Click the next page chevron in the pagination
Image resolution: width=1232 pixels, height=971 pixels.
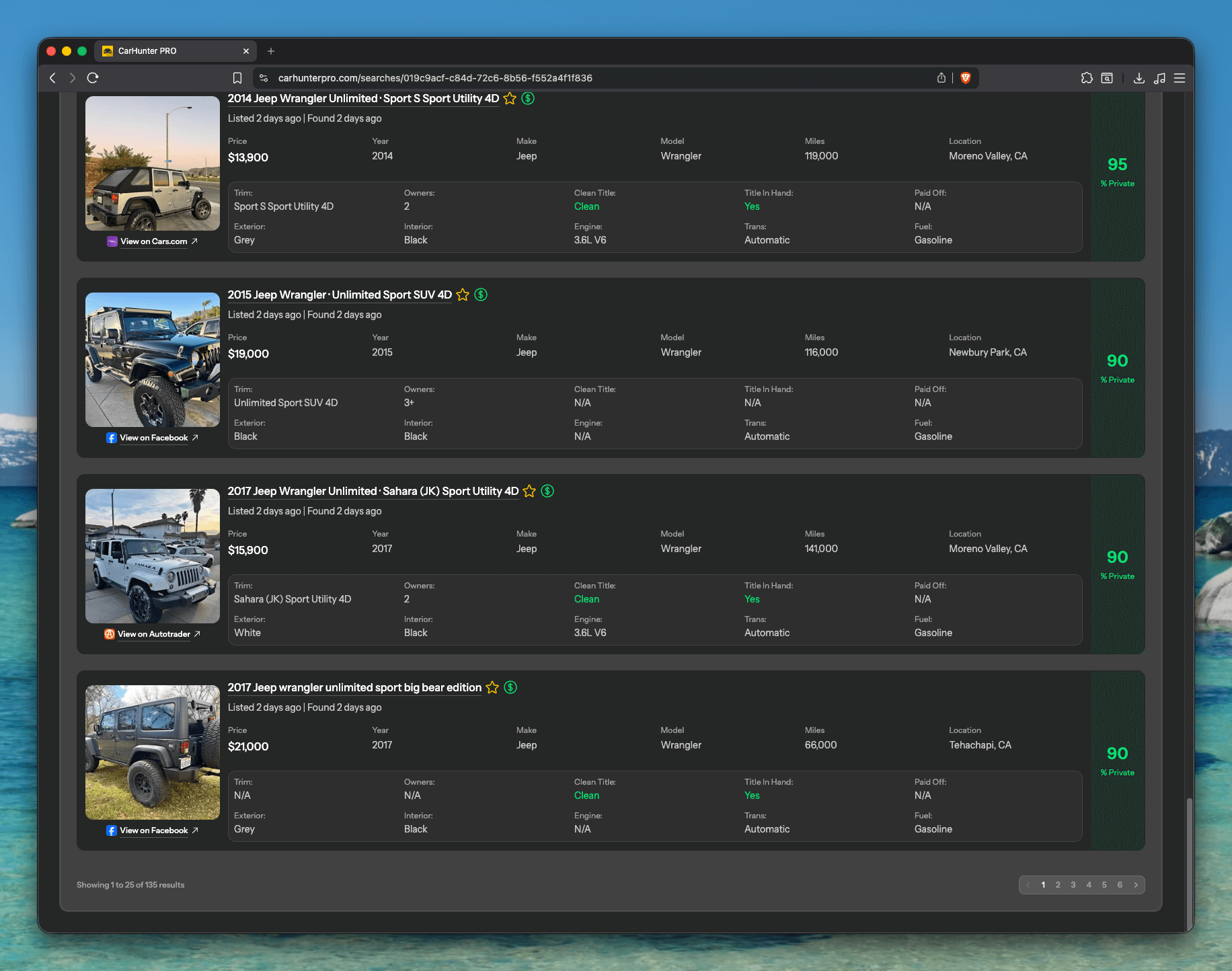(x=1136, y=885)
